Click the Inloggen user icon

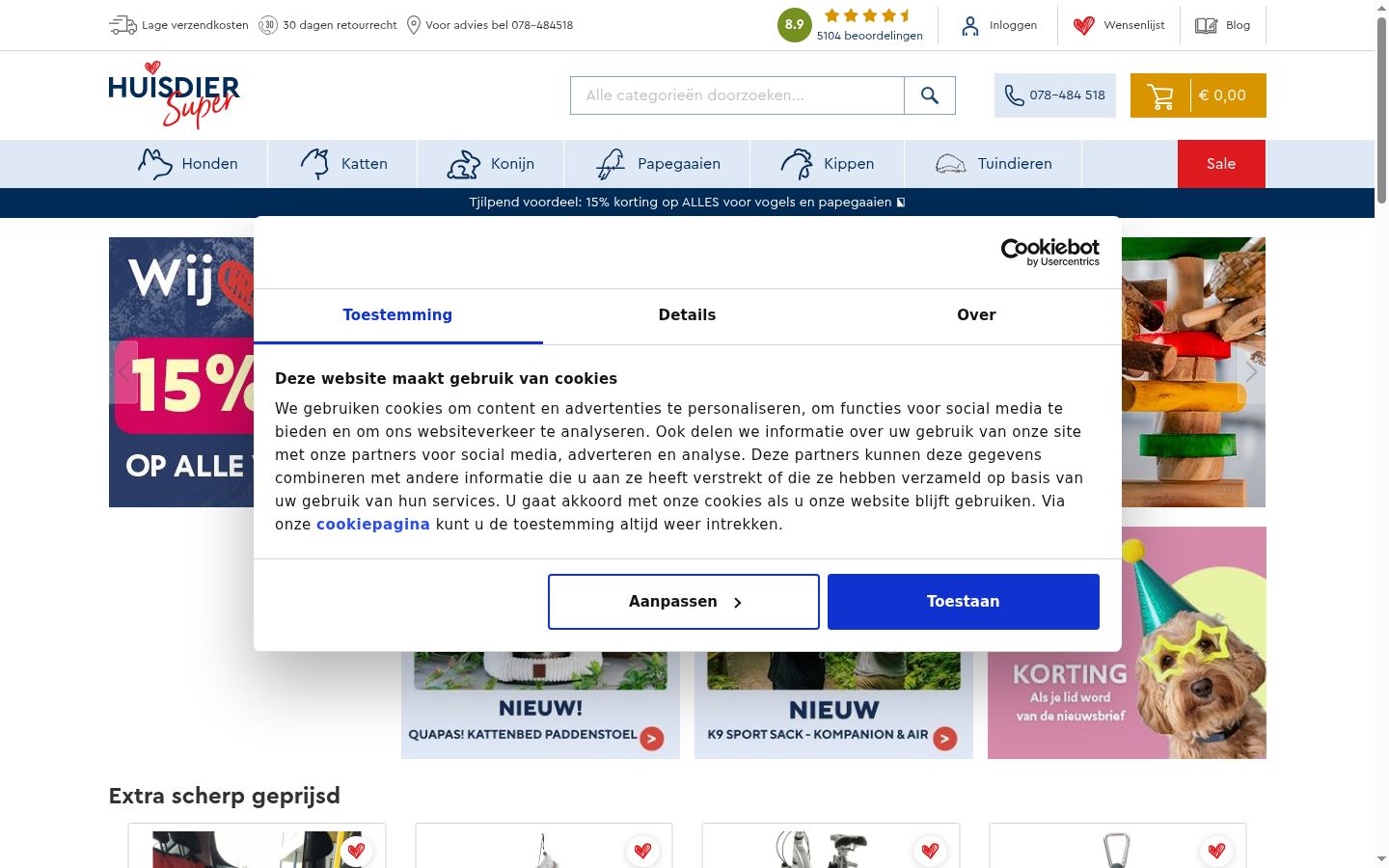[x=970, y=26]
